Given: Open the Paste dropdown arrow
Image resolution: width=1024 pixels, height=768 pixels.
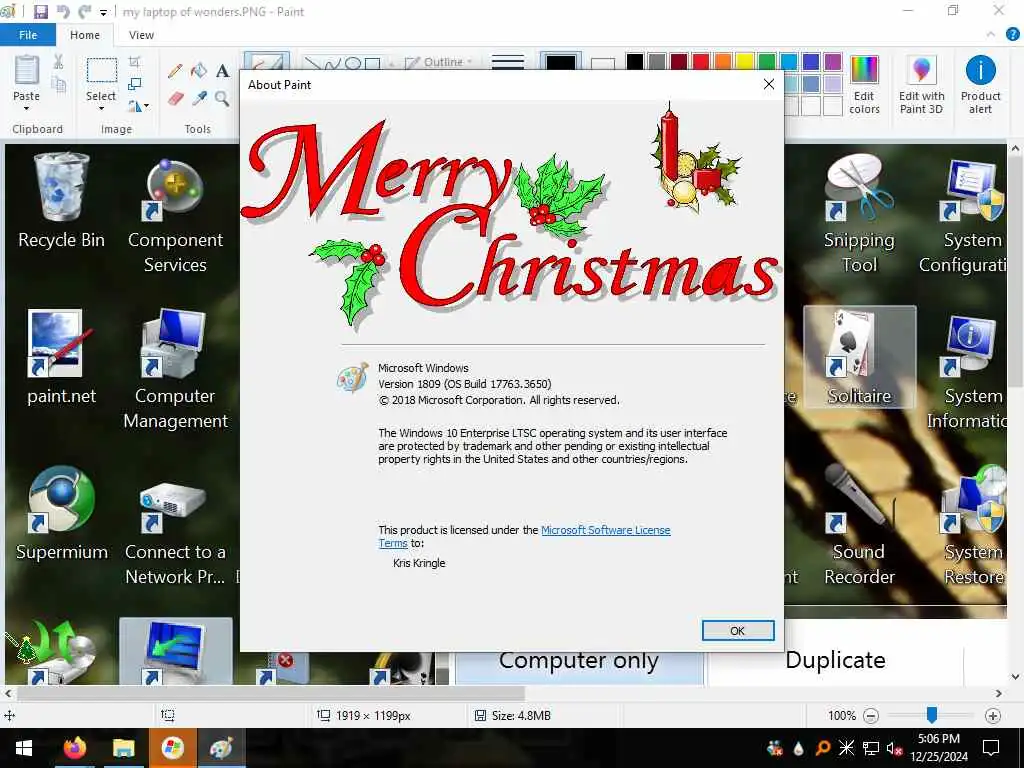Looking at the screenshot, I should pyautogui.click(x=26, y=108).
